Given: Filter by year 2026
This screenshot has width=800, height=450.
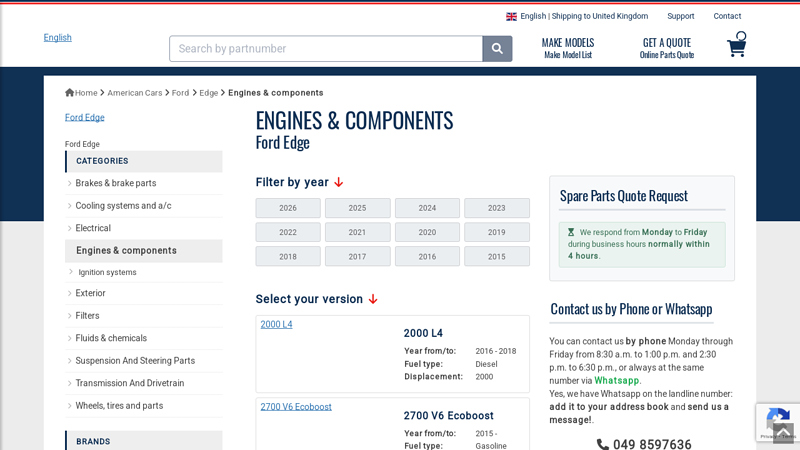Looking at the screenshot, I should (288, 208).
